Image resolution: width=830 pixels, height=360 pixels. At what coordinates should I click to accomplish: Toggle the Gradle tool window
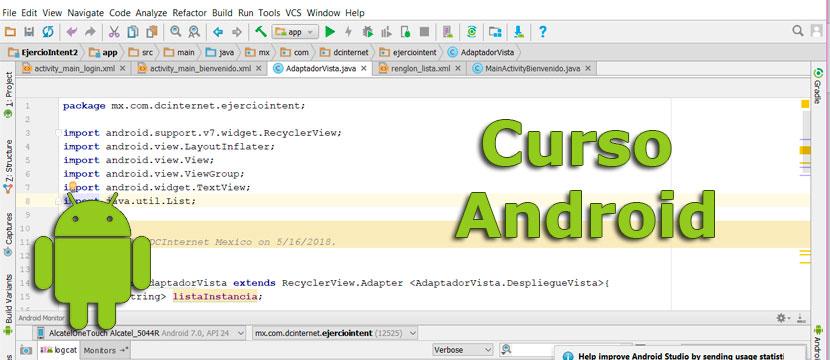[818, 86]
